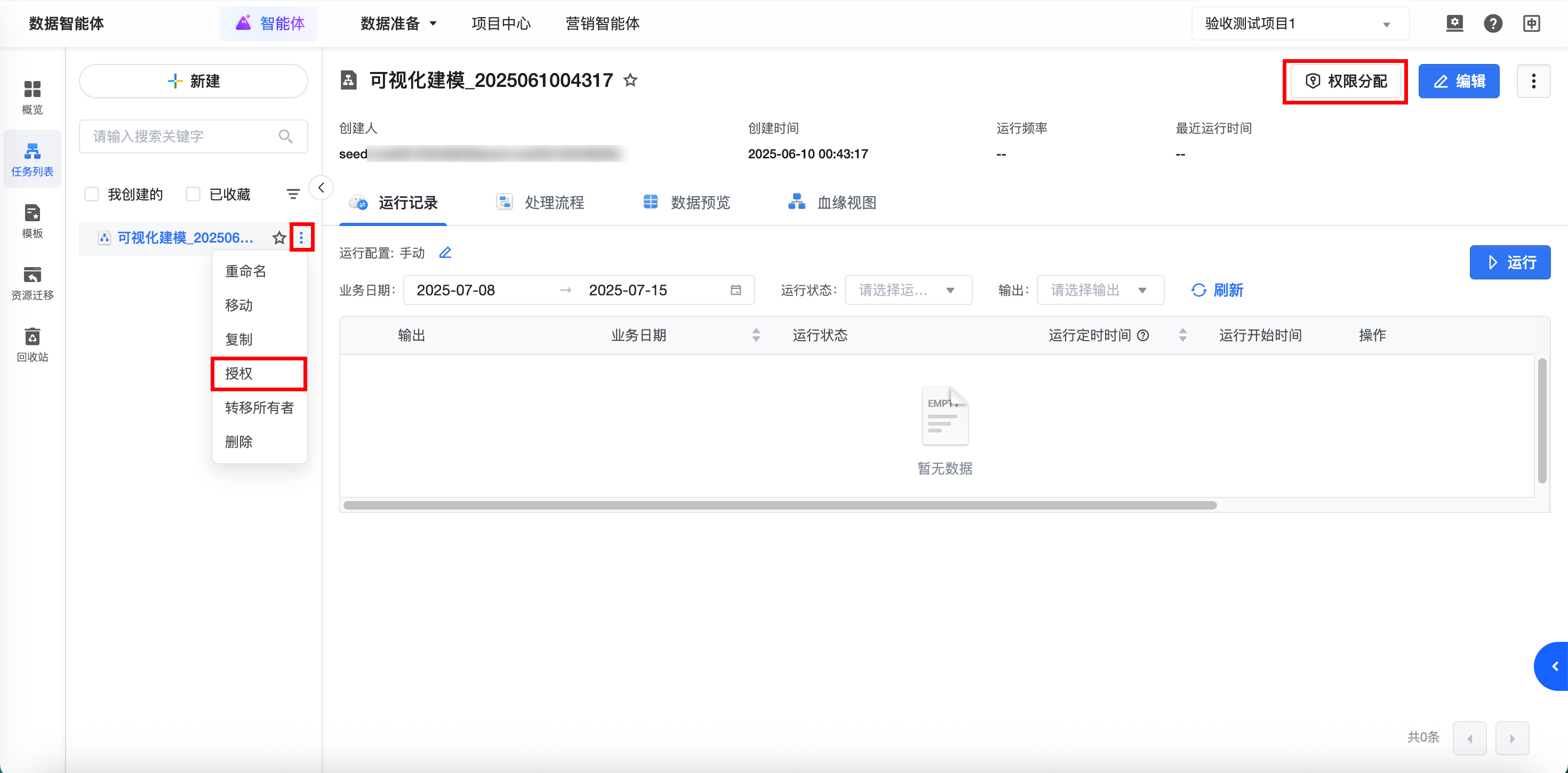Star the task title 可视化建模_2025061004317
The image size is (1568, 773).
click(x=630, y=80)
